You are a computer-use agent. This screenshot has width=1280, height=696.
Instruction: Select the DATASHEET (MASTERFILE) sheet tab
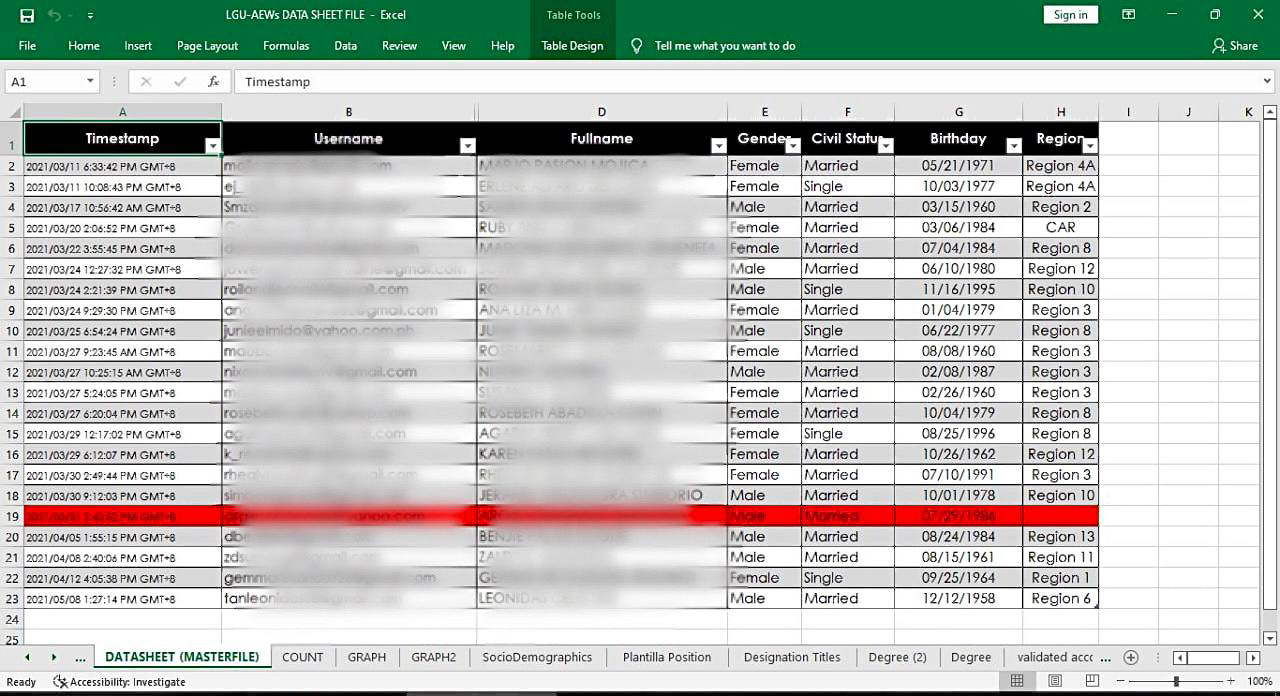[182, 657]
